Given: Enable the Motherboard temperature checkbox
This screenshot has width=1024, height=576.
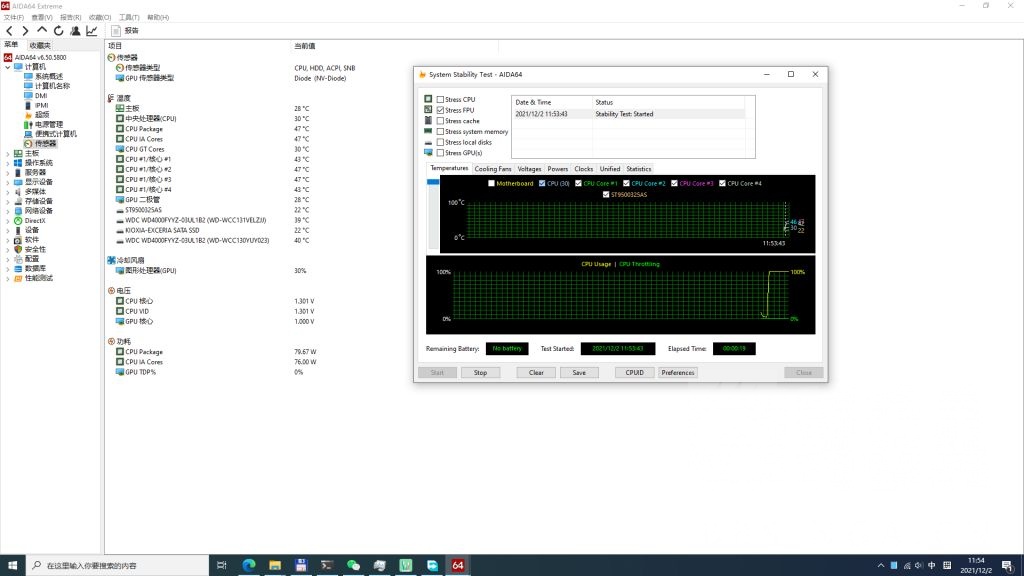Looking at the screenshot, I should coord(491,184).
